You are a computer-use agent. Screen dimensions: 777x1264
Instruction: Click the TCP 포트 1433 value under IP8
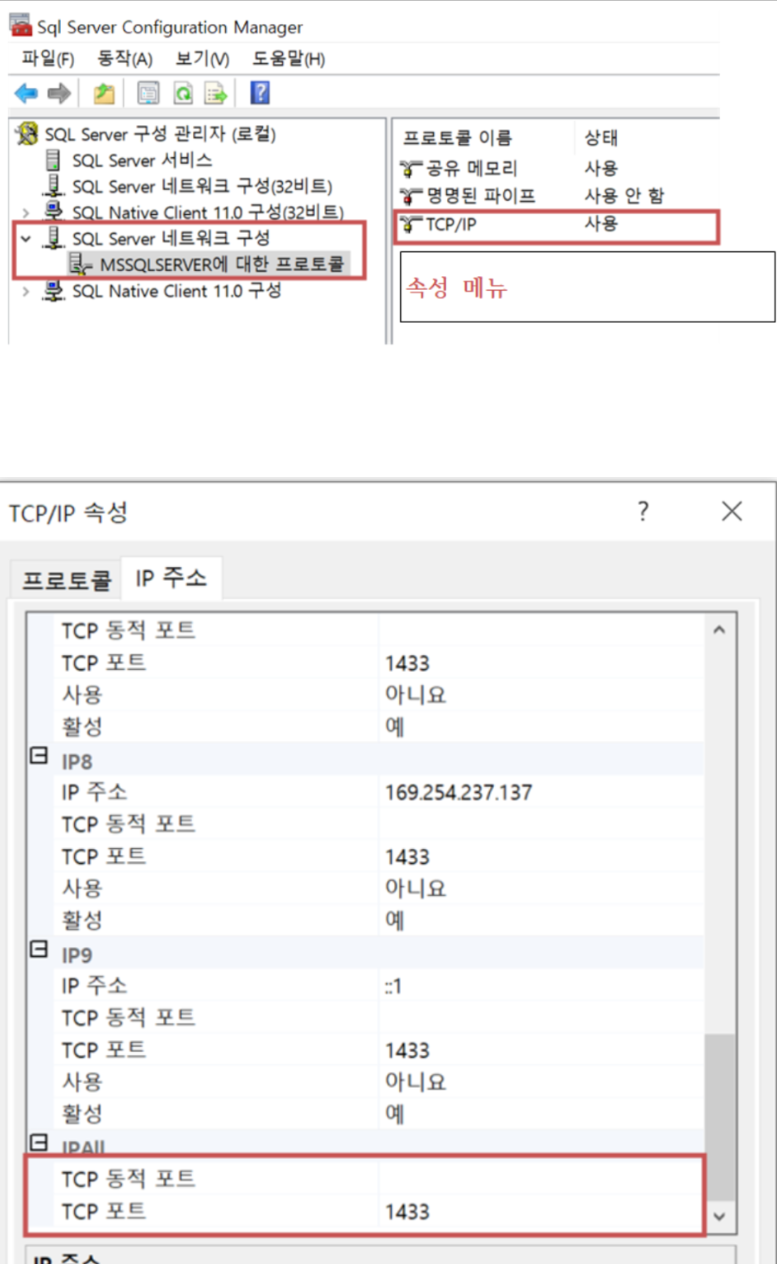(407, 857)
